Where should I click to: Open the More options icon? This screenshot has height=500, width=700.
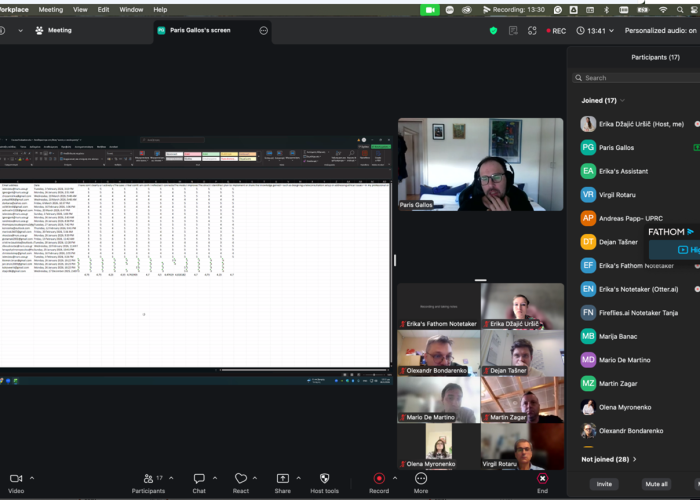pos(421,479)
